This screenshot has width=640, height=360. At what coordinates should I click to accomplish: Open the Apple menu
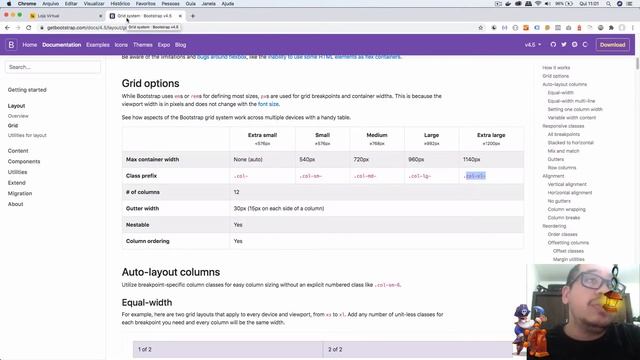tap(9, 4)
